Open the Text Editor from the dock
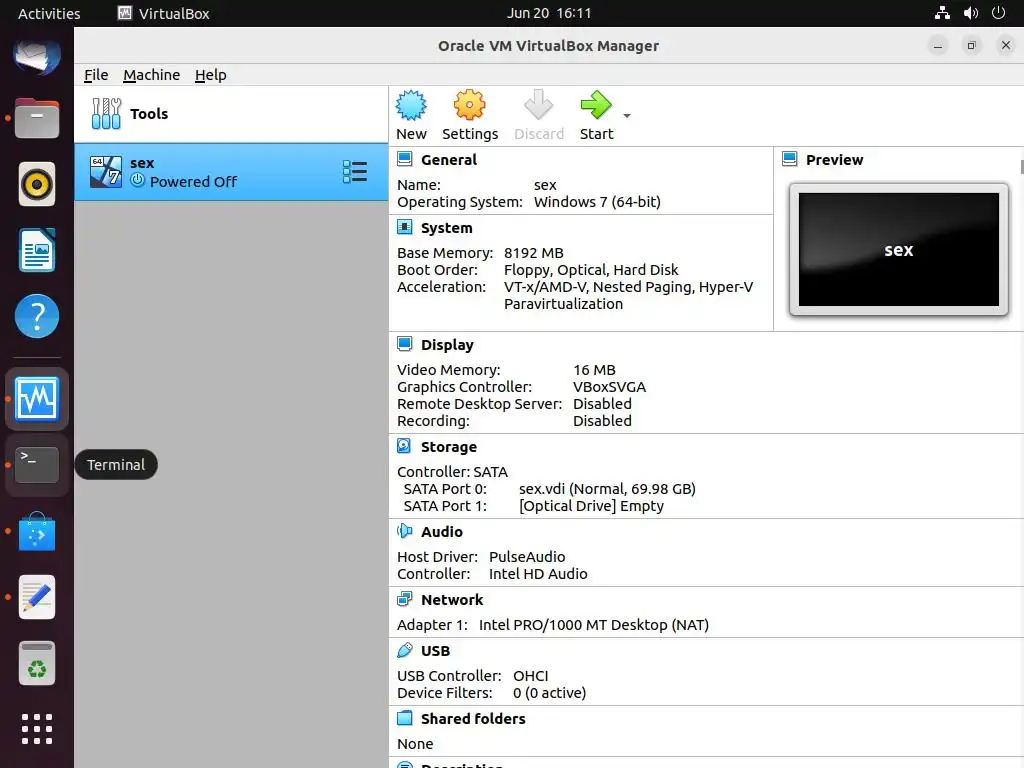 [37, 597]
